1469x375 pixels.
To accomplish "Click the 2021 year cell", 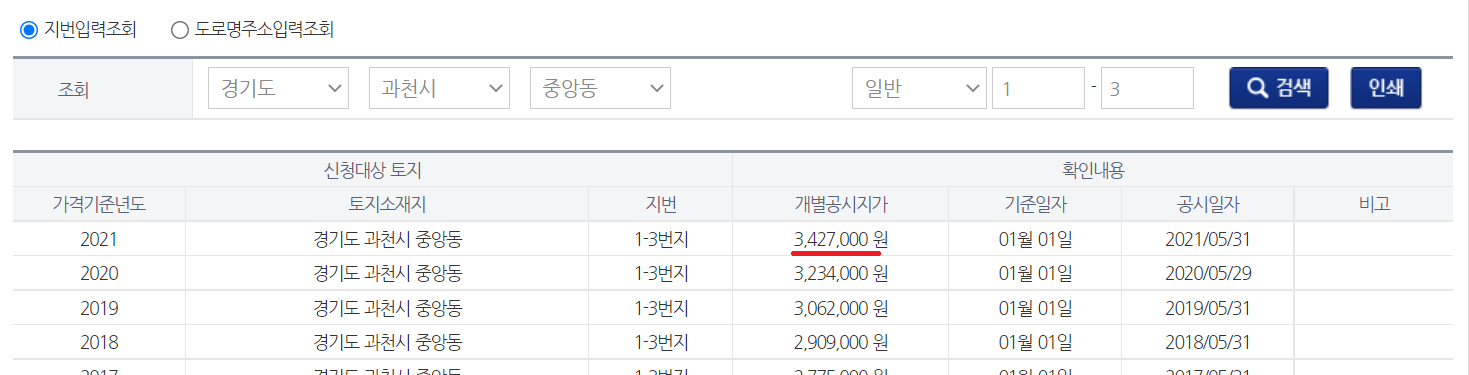I will [x=99, y=240].
